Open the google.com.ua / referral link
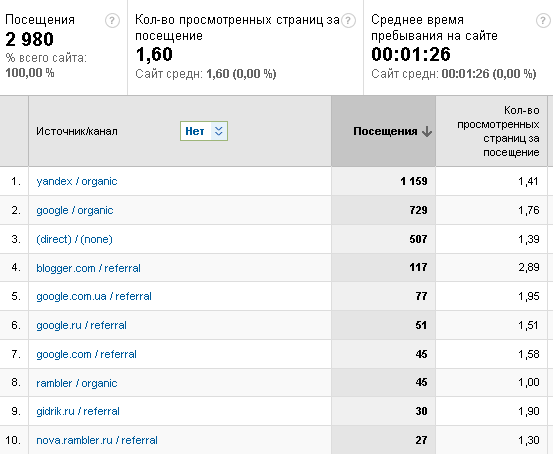Image resolution: width=553 pixels, height=454 pixels. pos(94,296)
